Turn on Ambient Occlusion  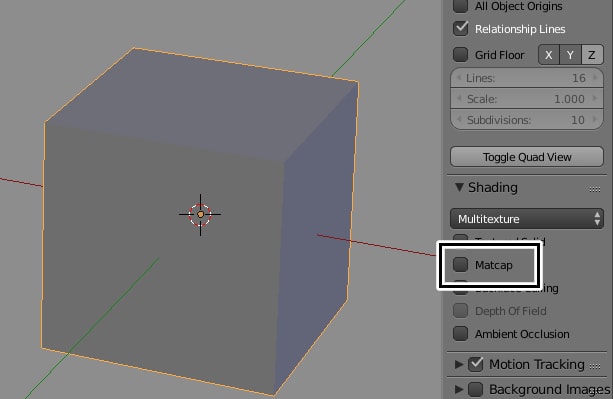tap(461, 334)
